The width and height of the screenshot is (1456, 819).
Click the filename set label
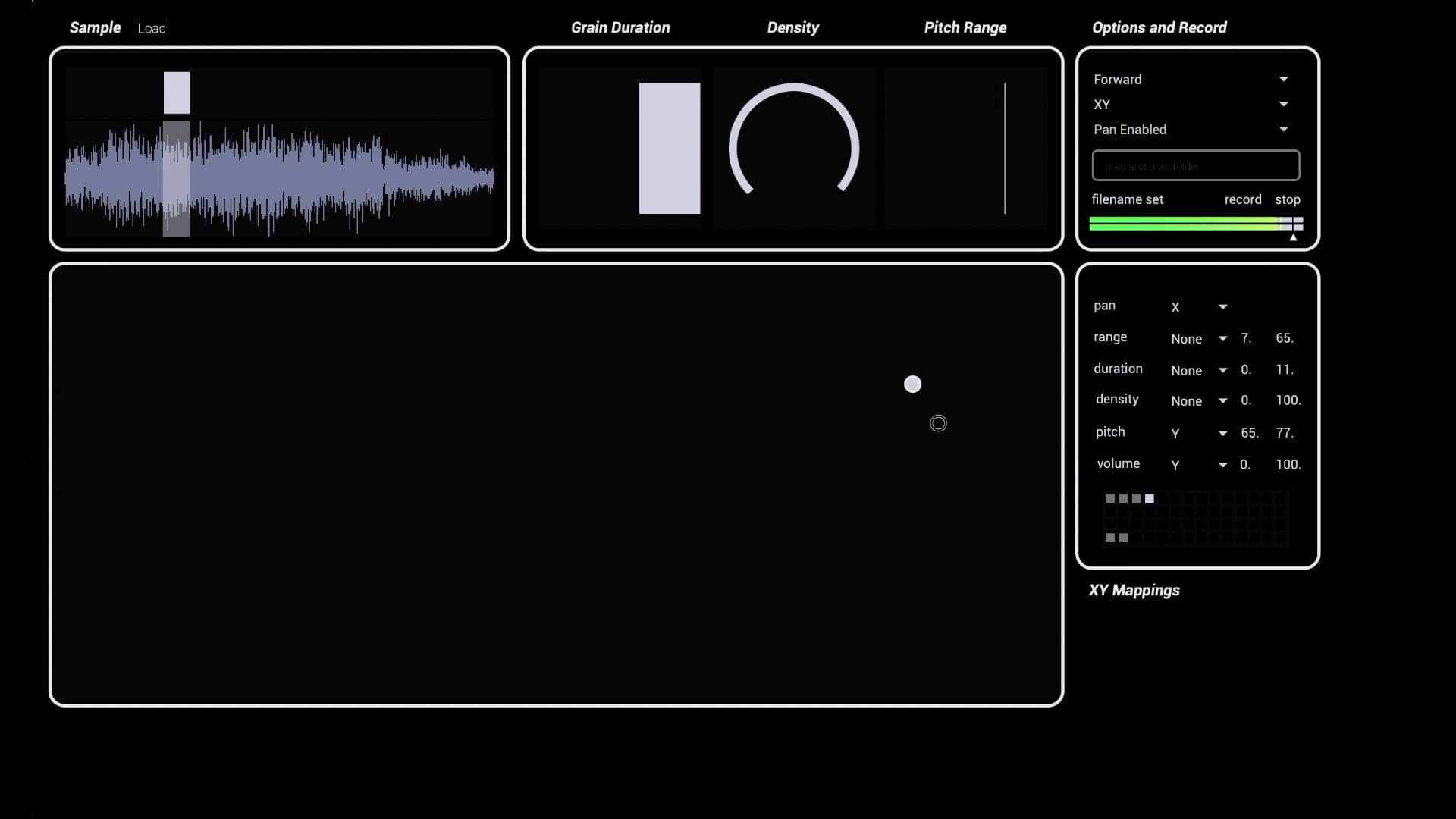1127,199
